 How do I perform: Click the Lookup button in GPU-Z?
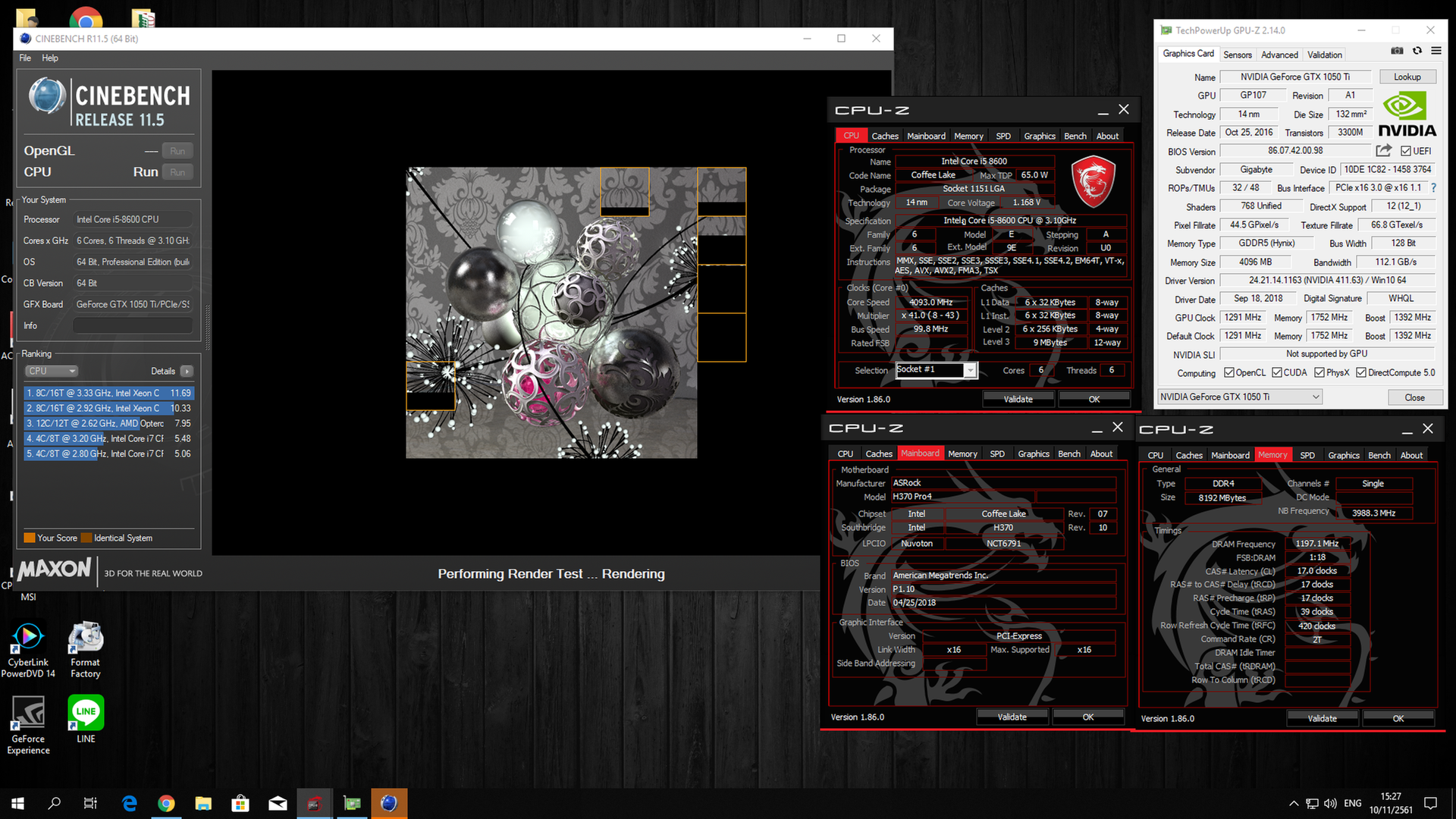(1407, 77)
